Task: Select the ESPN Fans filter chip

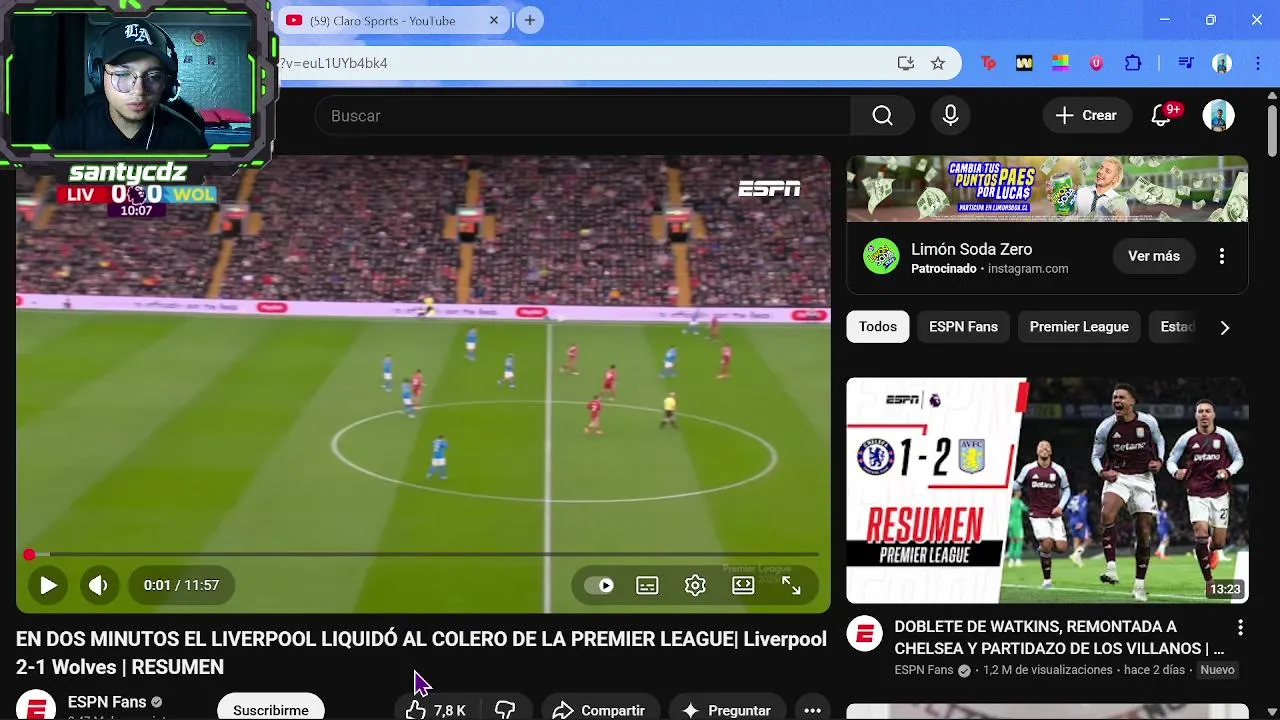Action: tap(963, 327)
